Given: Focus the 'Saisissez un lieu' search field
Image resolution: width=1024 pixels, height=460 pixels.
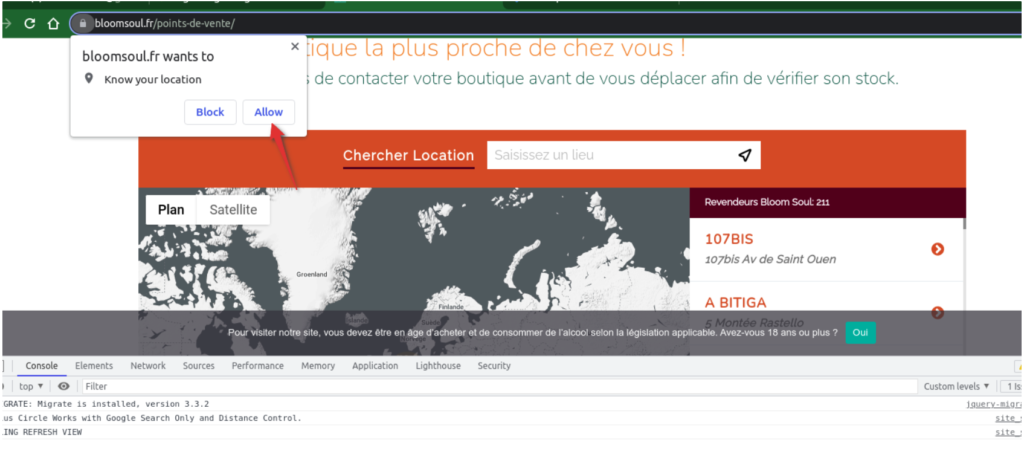Looking at the screenshot, I should coord(624,156).
